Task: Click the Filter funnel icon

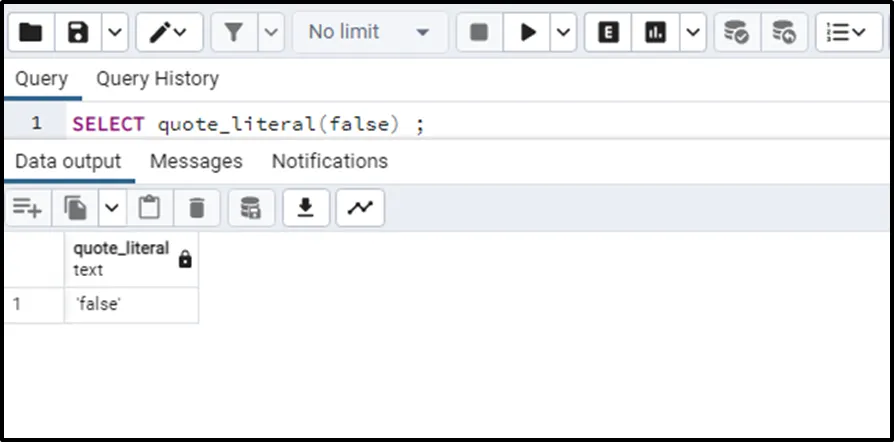Action: click(x=234, y=33)
